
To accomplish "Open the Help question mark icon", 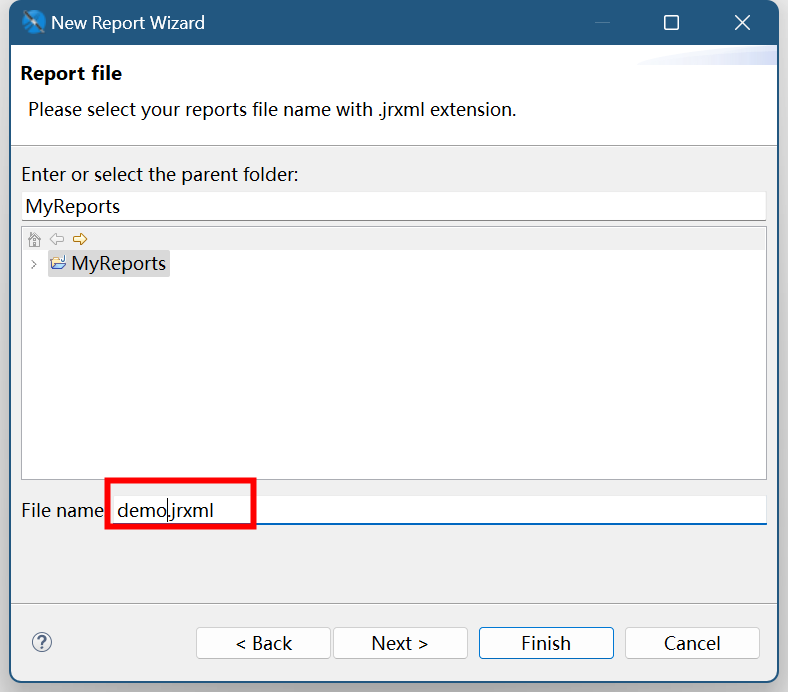I will 42,642.
